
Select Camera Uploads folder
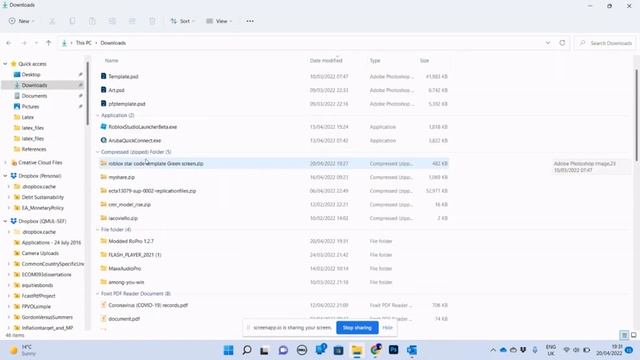click(x=40, y=253)
